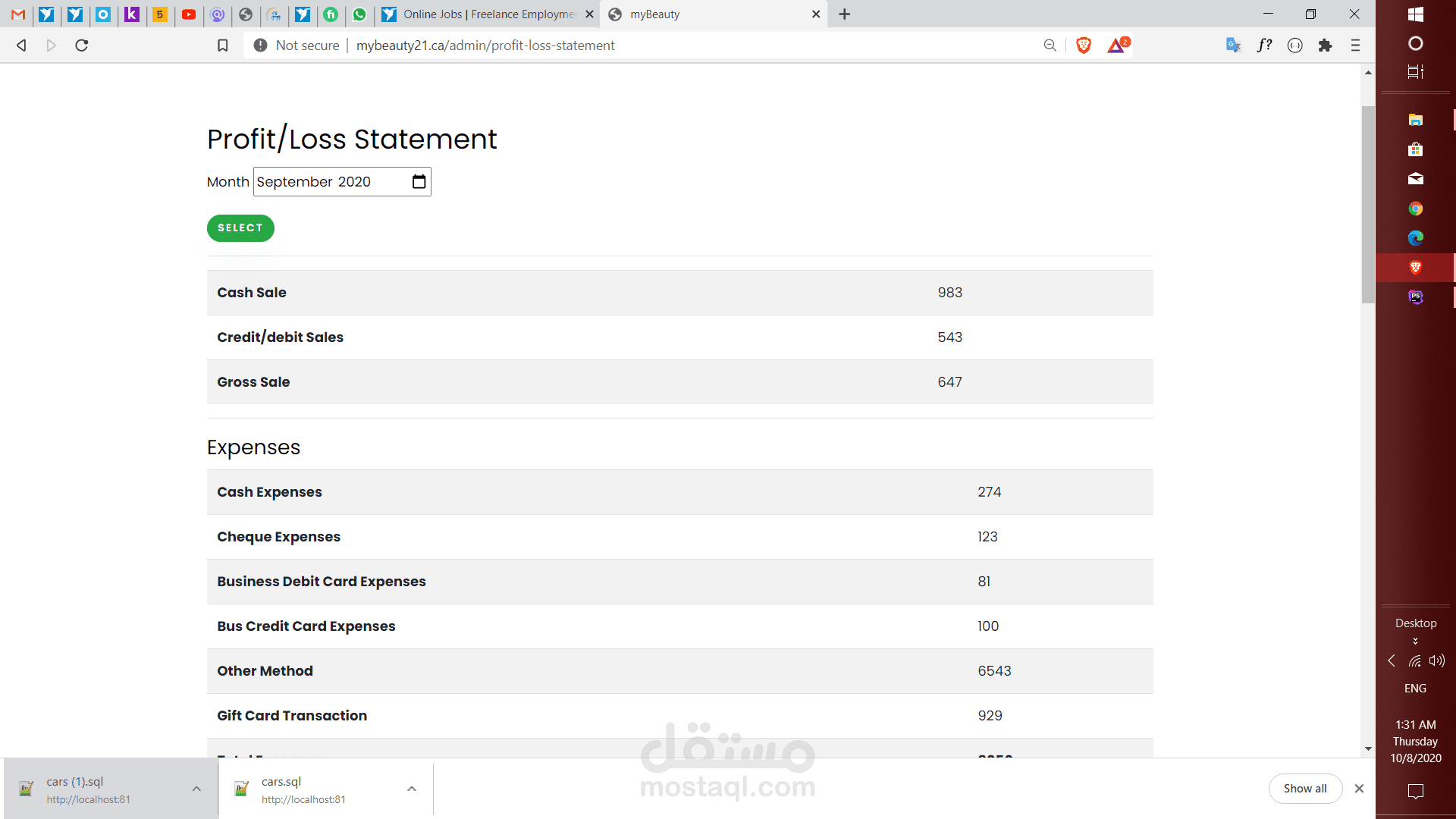The height and width of the screenshot is (819, 1456).
Task: Click Show all downloads button
Action: coord(1304,789)
